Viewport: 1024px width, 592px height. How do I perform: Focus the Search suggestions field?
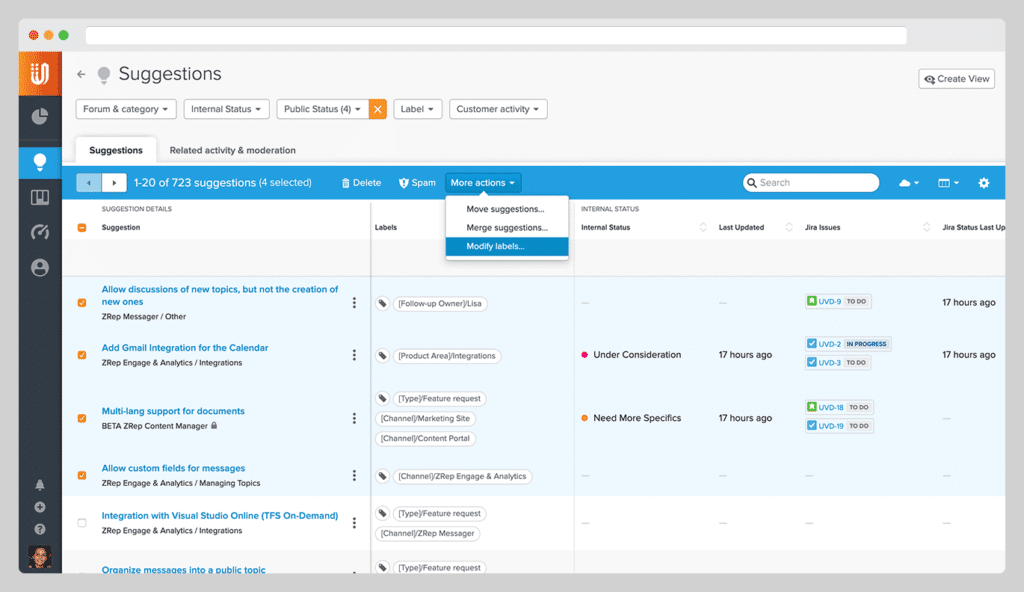click(810, 183)
